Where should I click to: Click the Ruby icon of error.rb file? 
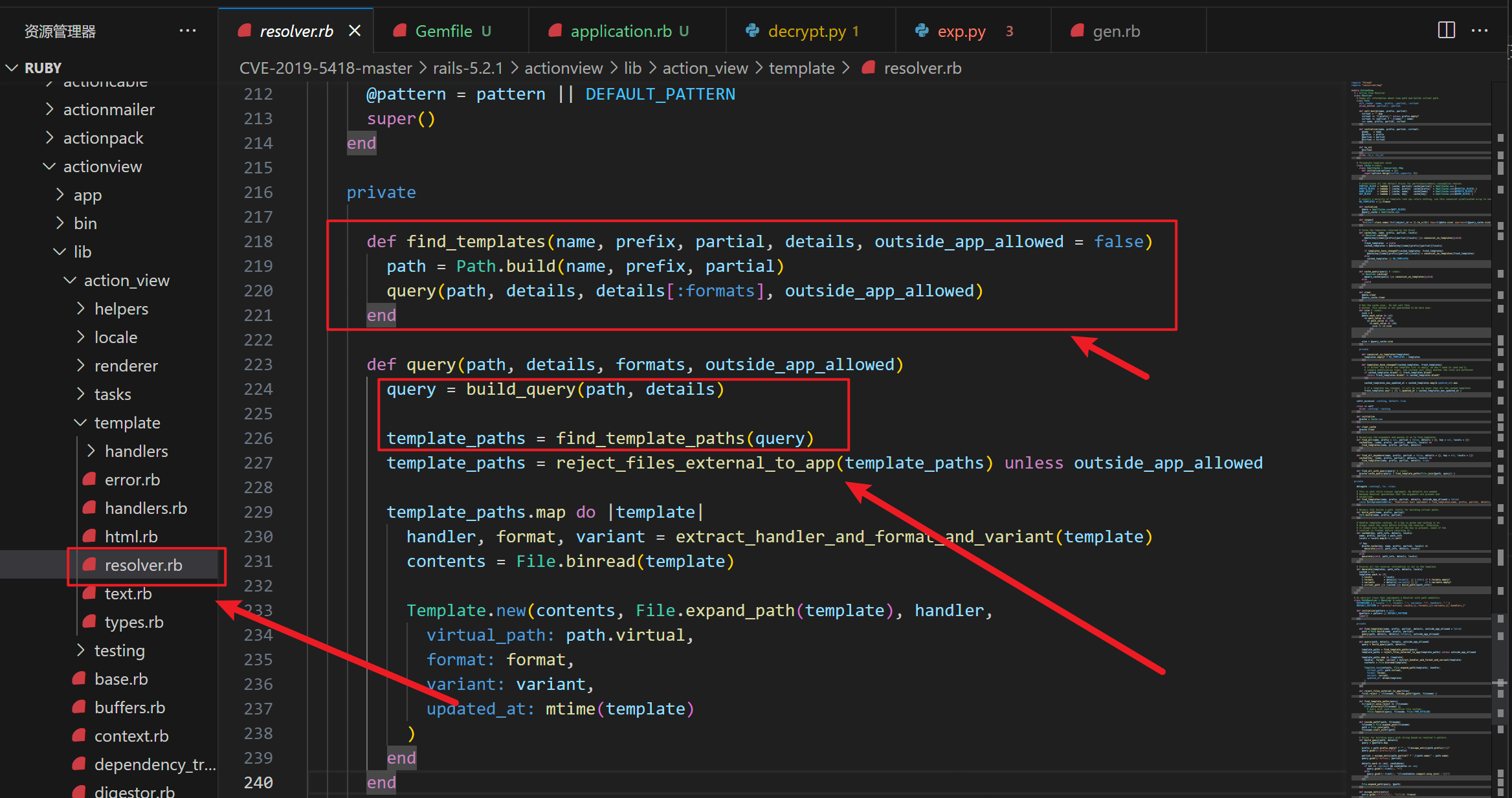click(90, 480)
